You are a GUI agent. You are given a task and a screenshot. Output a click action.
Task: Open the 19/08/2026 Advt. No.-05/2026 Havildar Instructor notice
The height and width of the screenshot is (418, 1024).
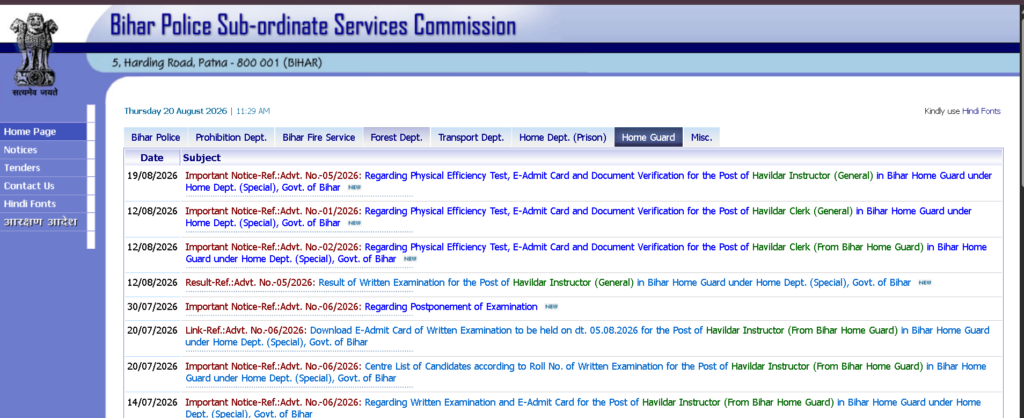[x=588, y=181]
